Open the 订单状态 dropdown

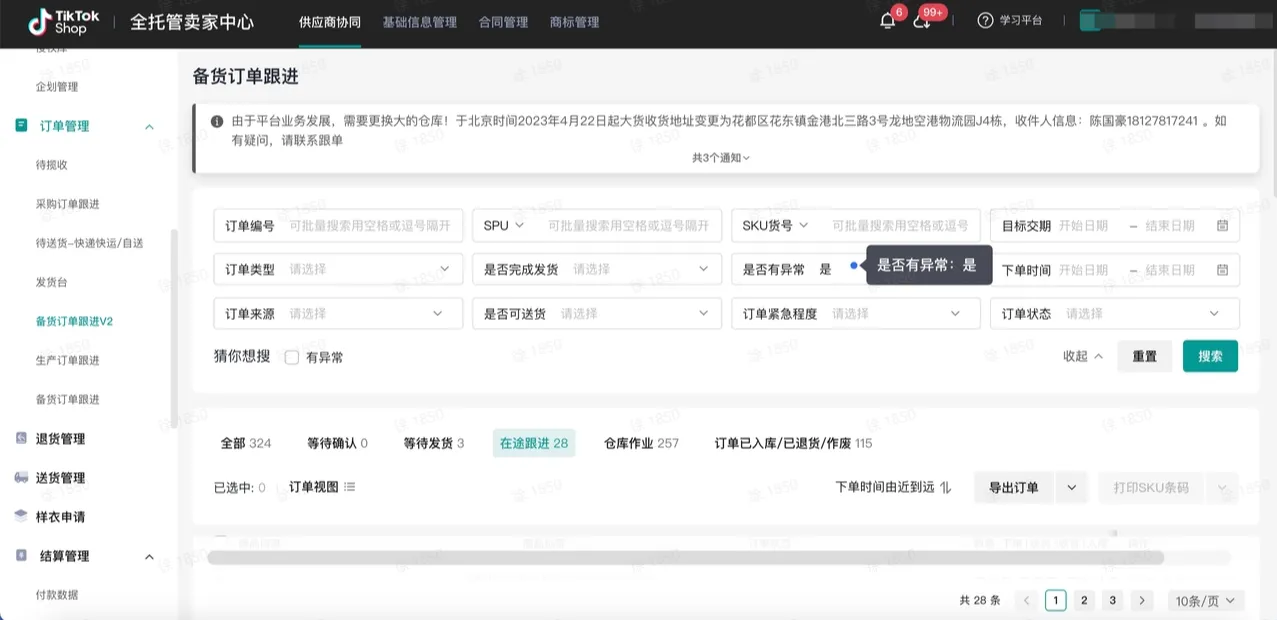[1115, 313]
